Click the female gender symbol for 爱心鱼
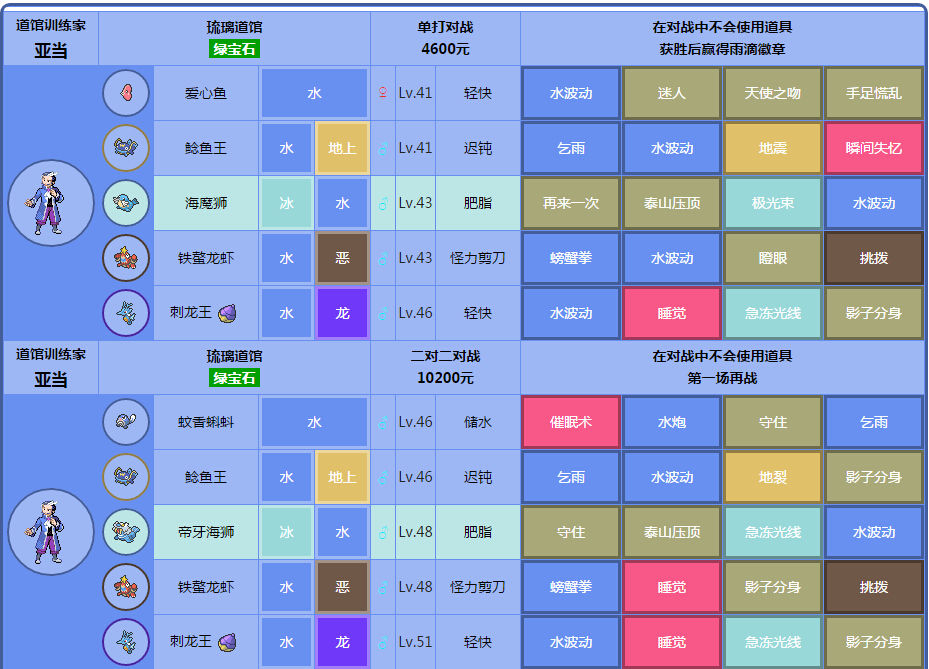The image size is (929, 669). click(x=382, y=93)
